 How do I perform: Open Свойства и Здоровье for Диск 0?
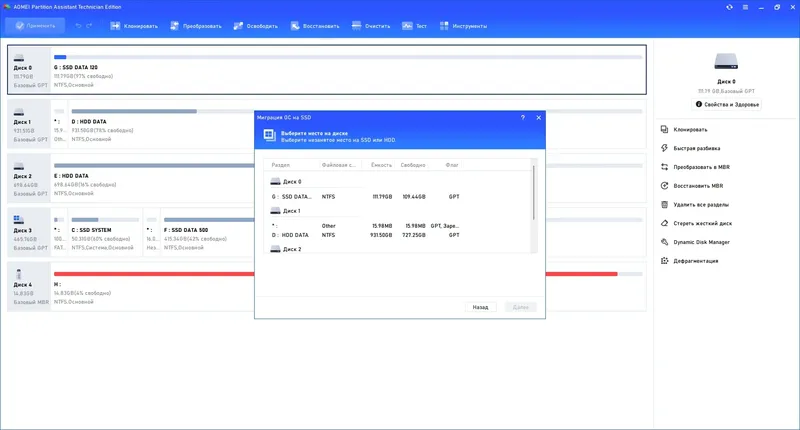[x=727, y=104]
